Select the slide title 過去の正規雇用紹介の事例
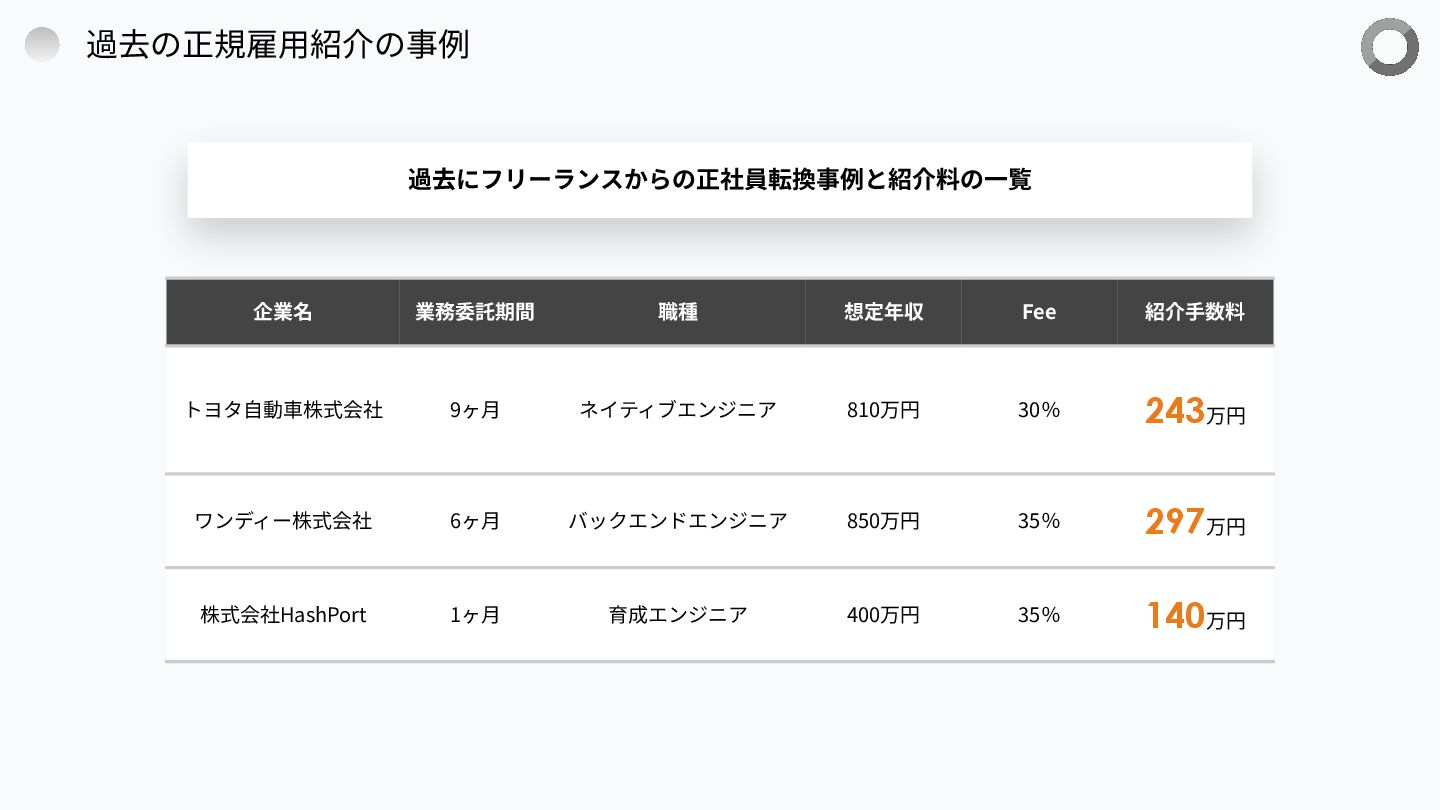The height and width of the screenshot is (810, 1440). coord(277,45)
